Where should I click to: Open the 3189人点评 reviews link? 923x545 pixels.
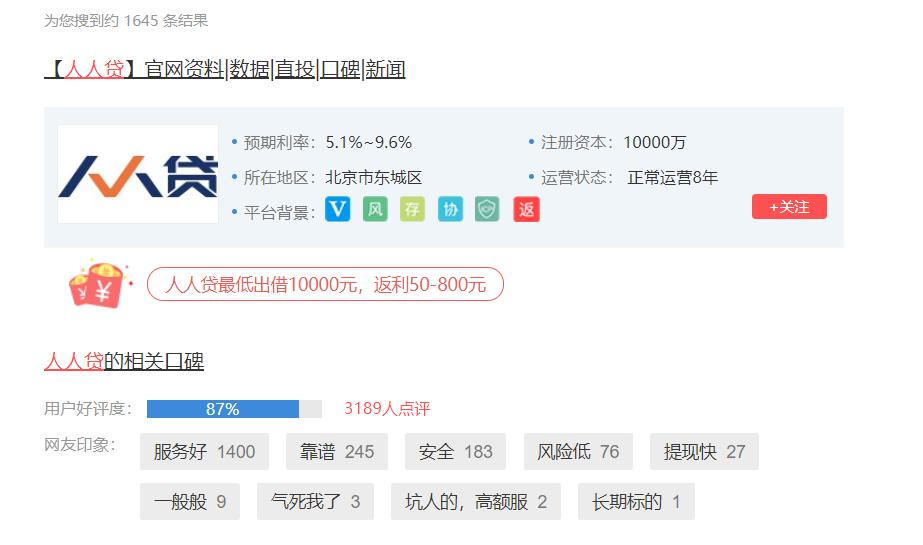click(x=387, y=408)
